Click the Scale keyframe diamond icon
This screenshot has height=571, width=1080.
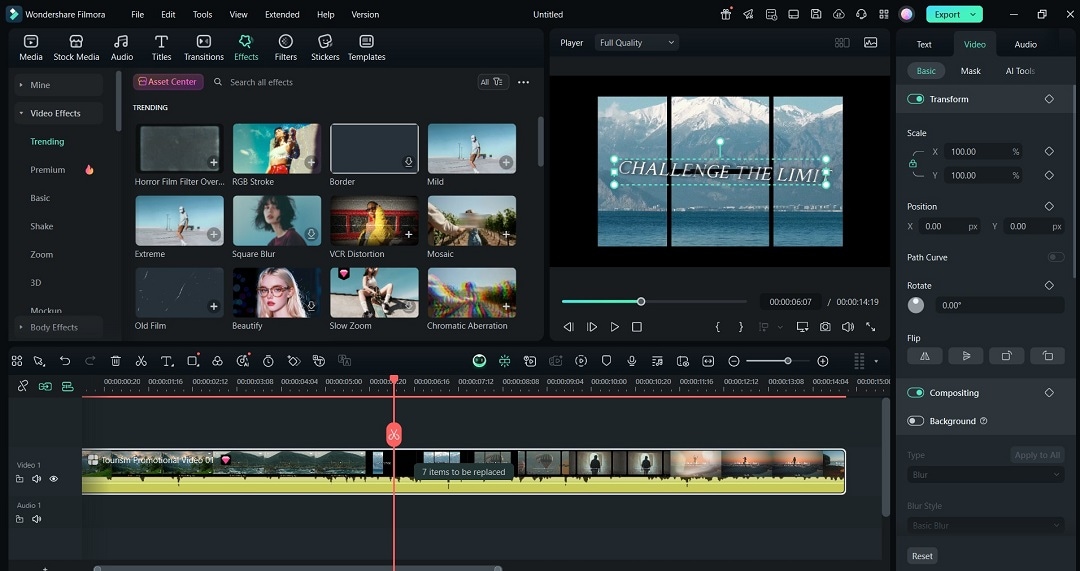[1049, 152]
